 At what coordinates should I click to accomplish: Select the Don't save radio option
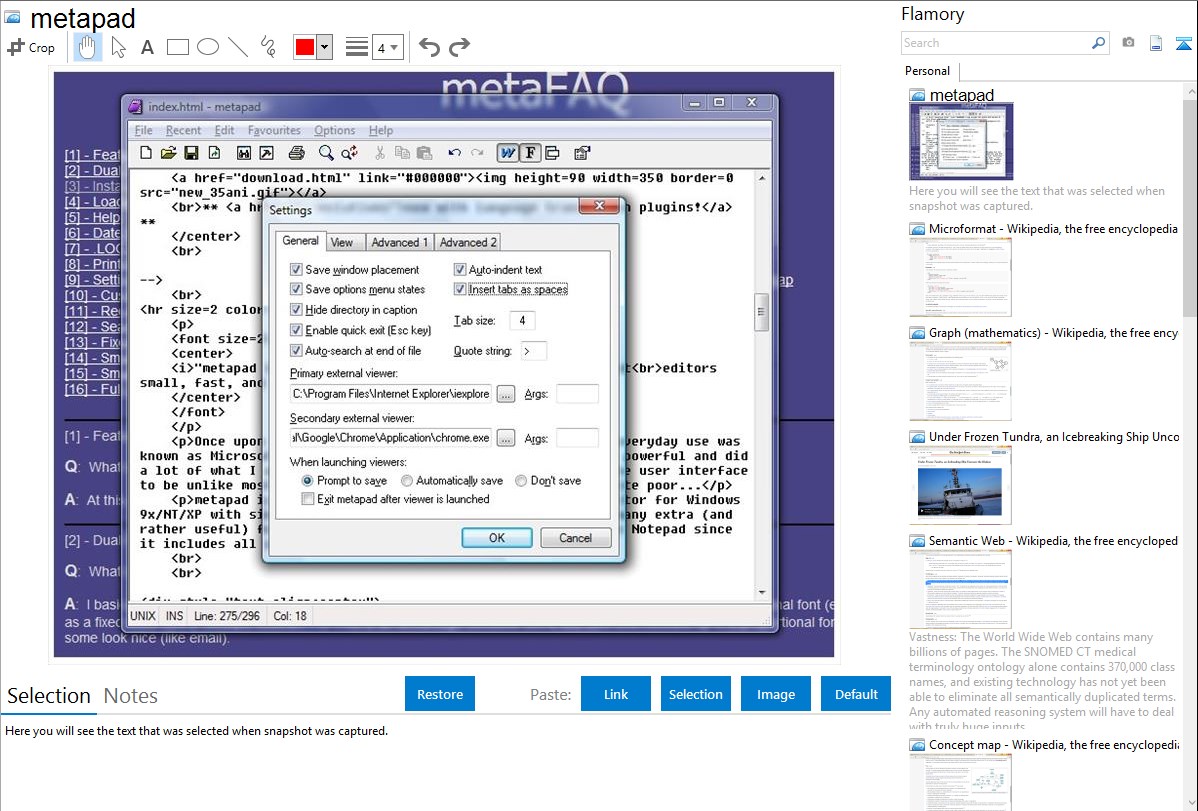click(x=520, y=481)
